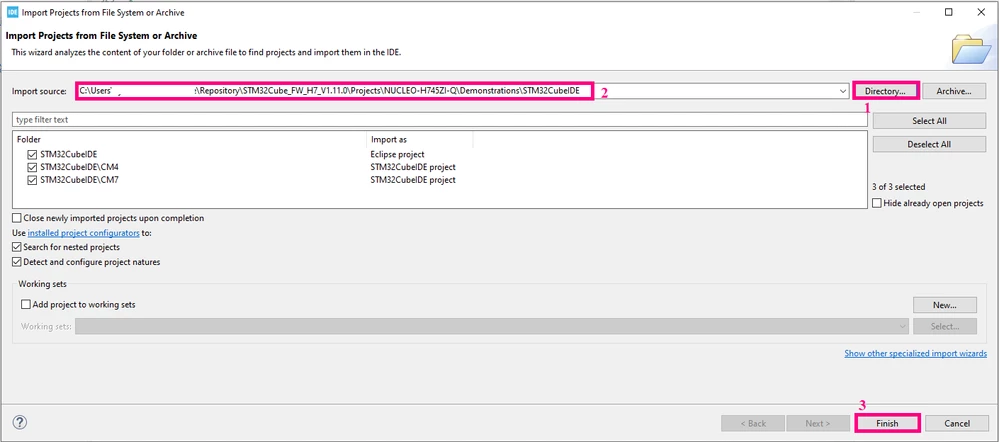The width and height of the screenshot is (999, 442).
Task: Click the IDE icon in title bar
Action: pos(12,12)
